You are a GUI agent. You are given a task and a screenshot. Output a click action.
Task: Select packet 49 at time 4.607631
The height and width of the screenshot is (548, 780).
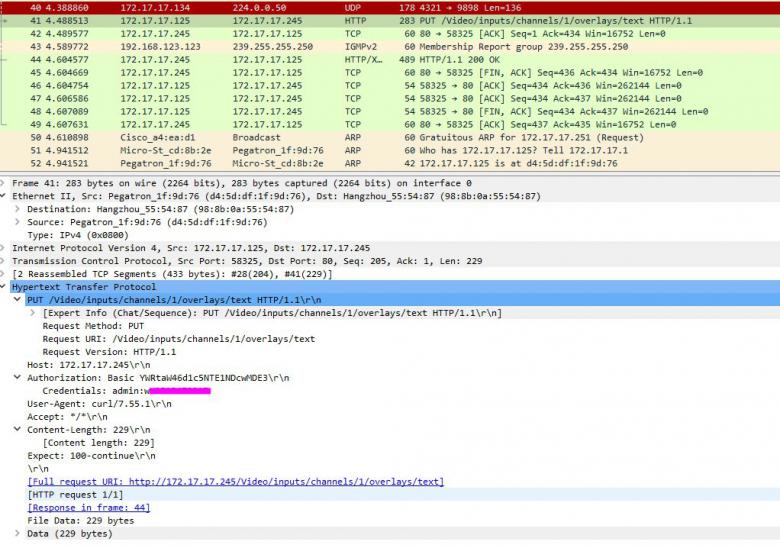pyautogui.click(x=390, y=124)
